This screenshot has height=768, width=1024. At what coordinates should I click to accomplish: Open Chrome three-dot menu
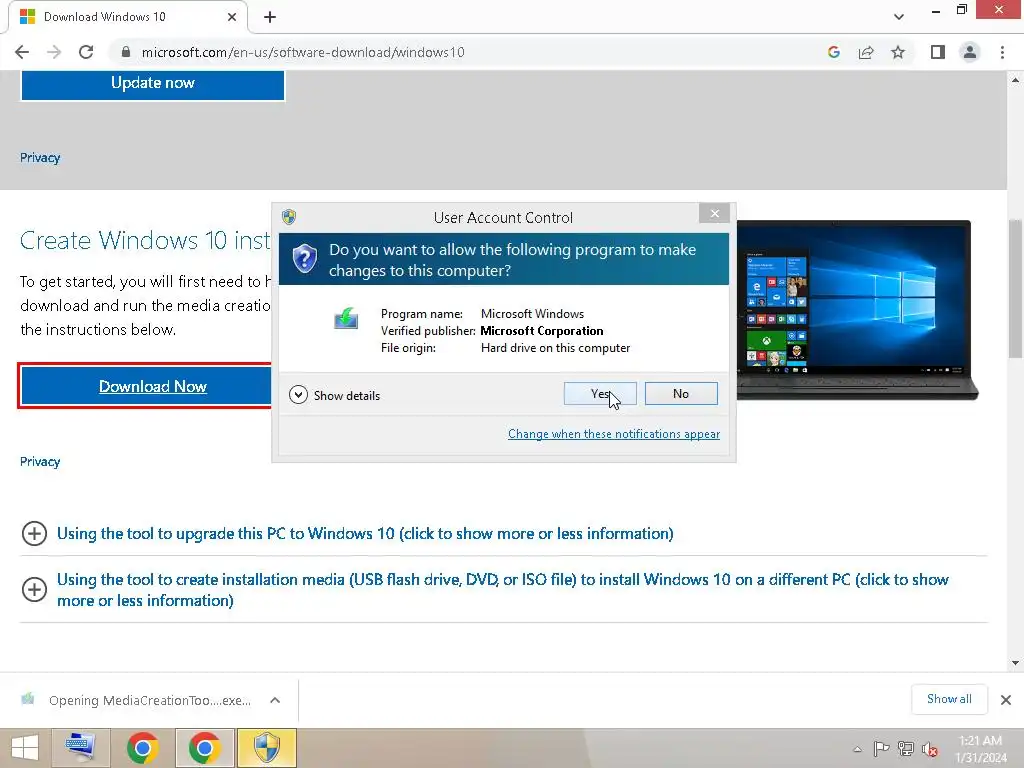coord(1002,52)
